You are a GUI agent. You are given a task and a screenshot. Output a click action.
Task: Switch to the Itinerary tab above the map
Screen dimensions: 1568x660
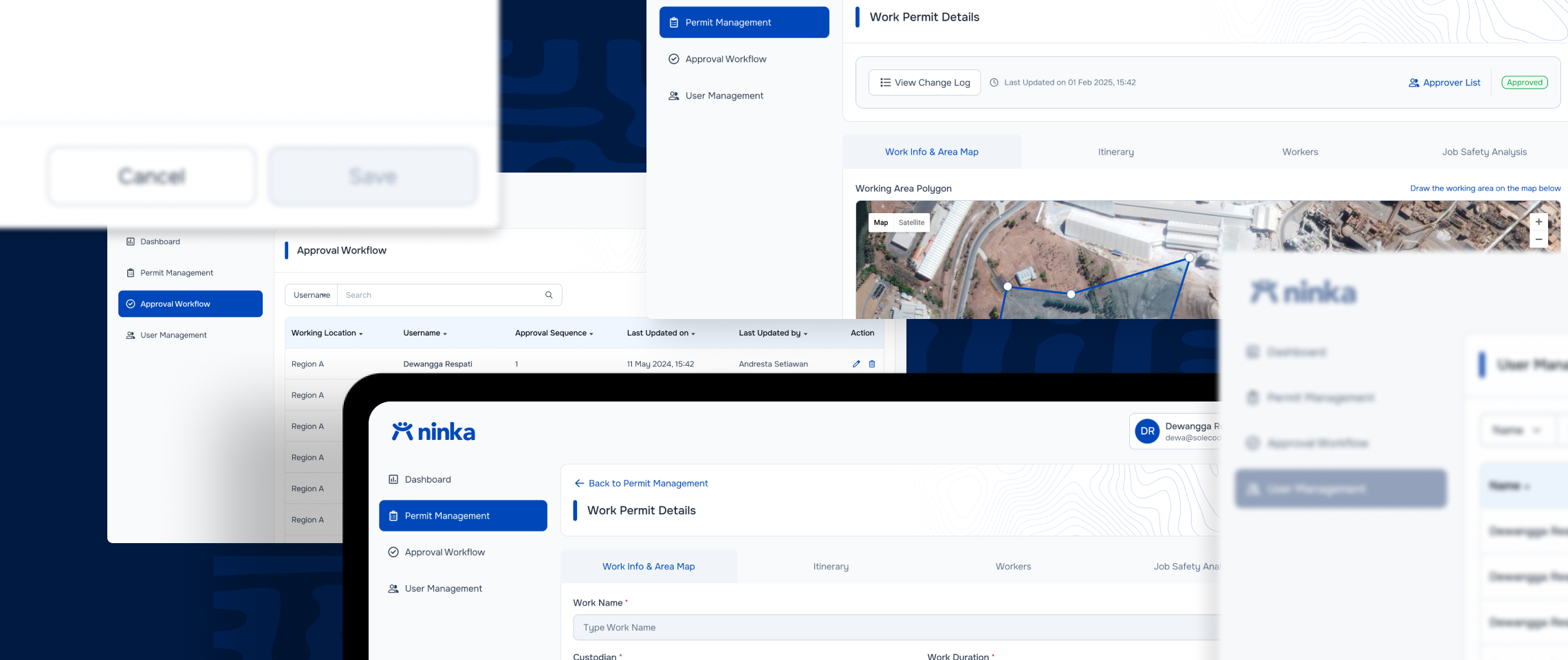[x=1115, y=152]
